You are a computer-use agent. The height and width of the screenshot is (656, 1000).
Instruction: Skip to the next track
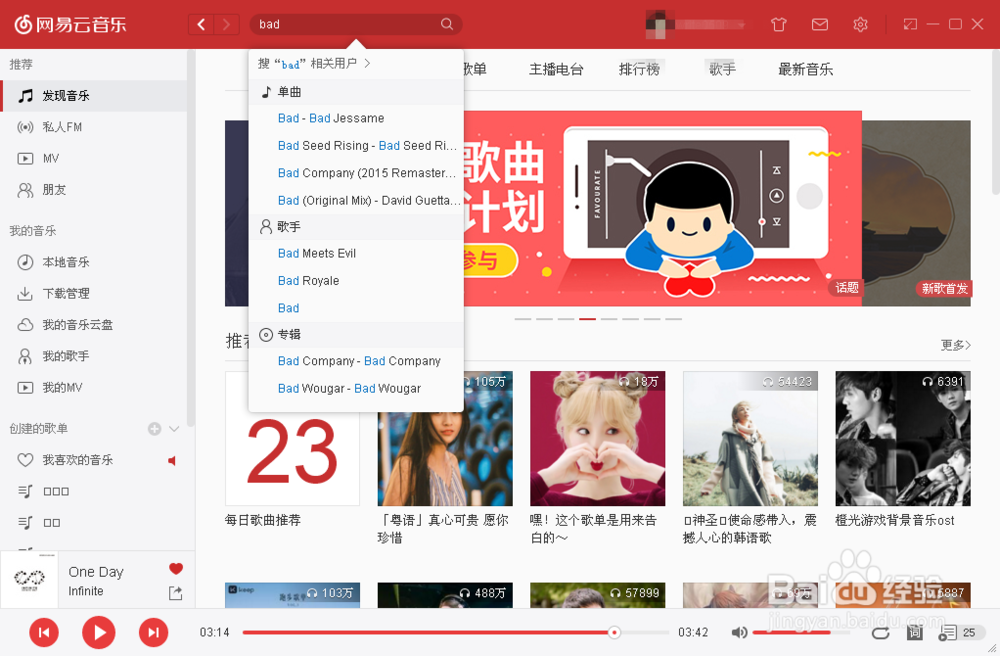154,632
